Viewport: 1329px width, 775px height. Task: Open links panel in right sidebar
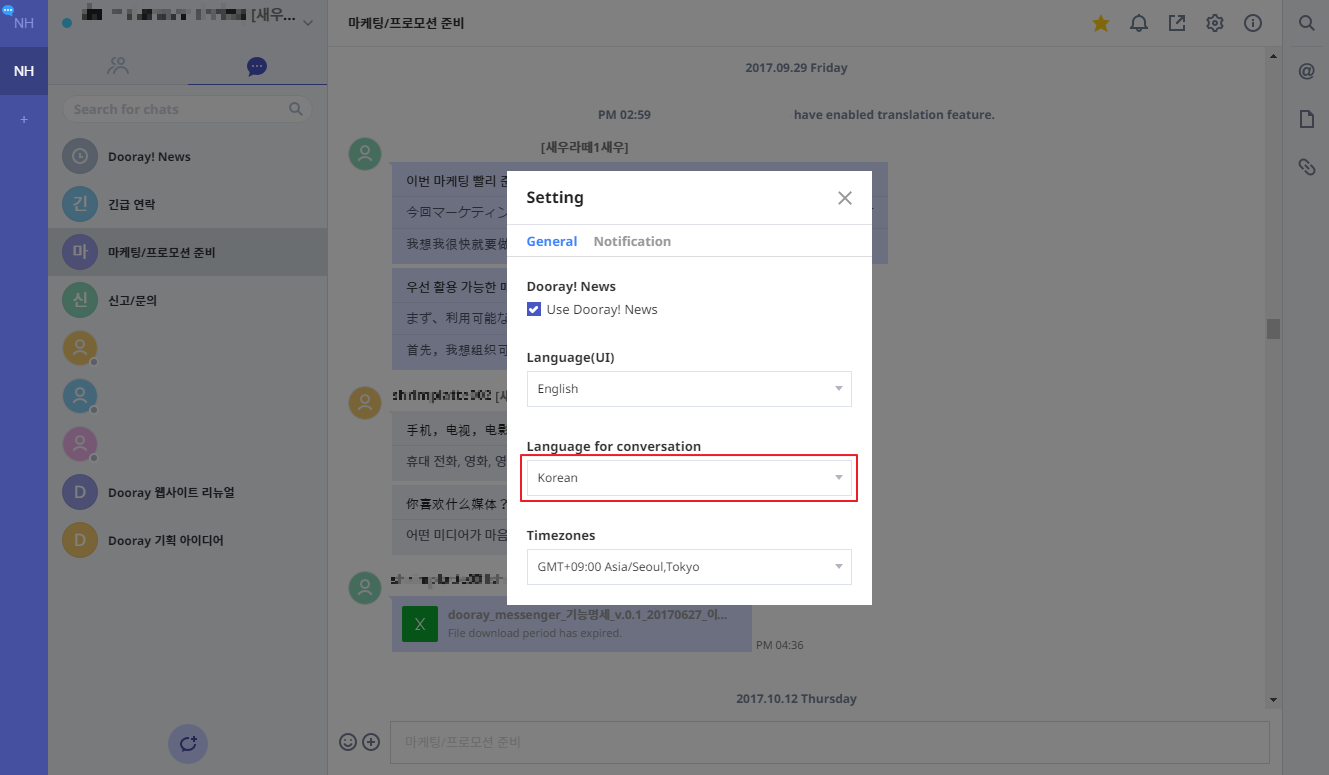[1306, 167]
